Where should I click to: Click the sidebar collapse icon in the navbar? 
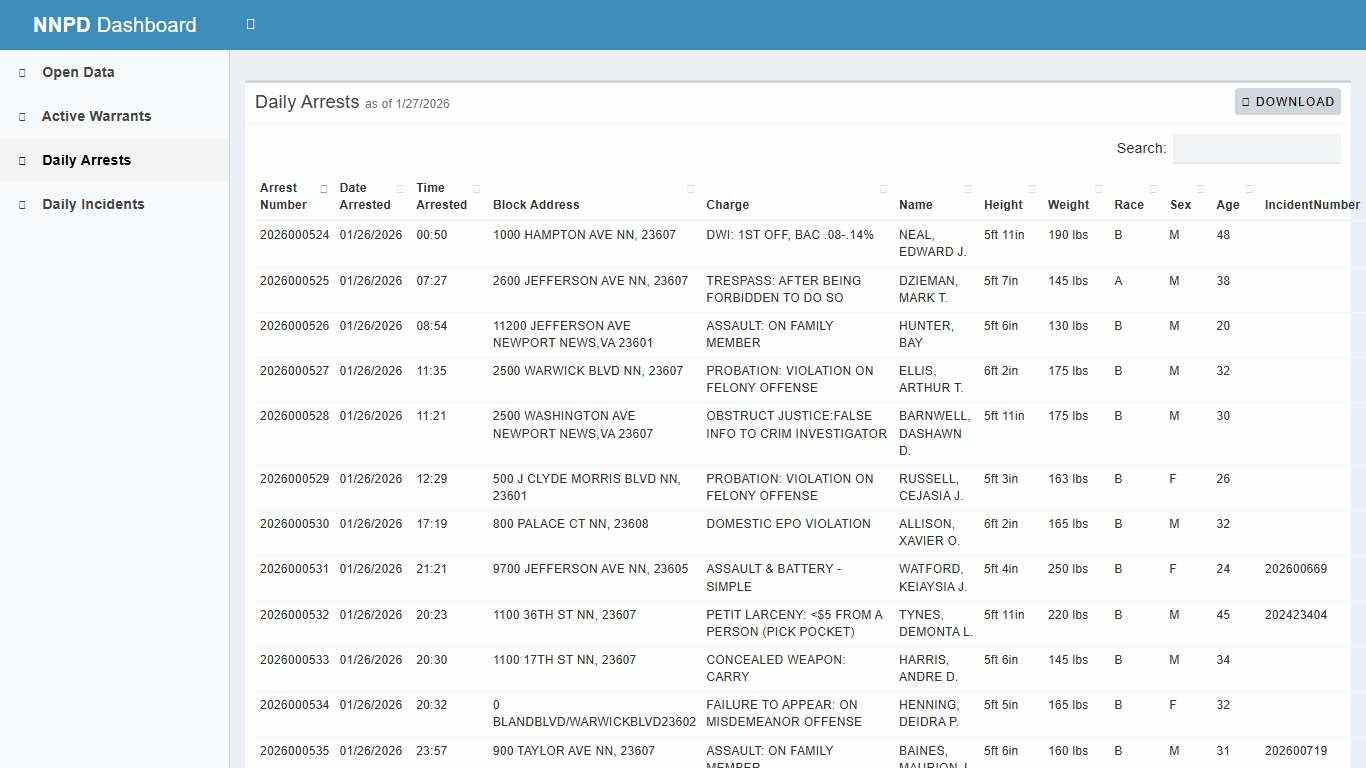coord(249,24)
